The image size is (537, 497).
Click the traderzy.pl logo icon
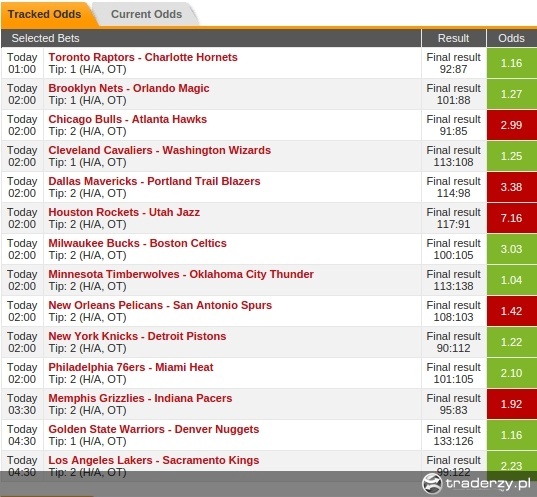click(432, 483)
